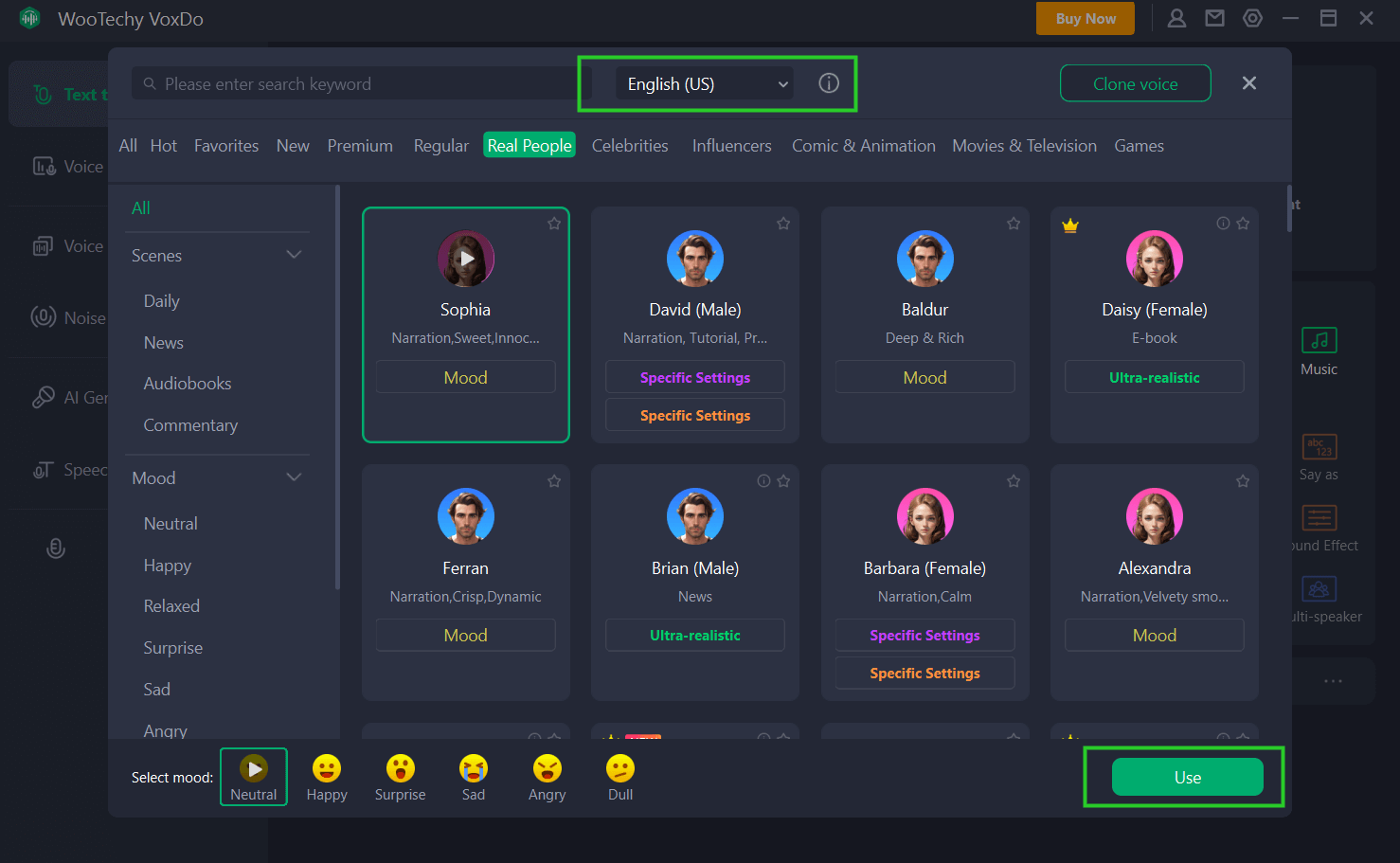Star the Ferran voice as favorite
1400x863 pixels.
pos(554,481)
